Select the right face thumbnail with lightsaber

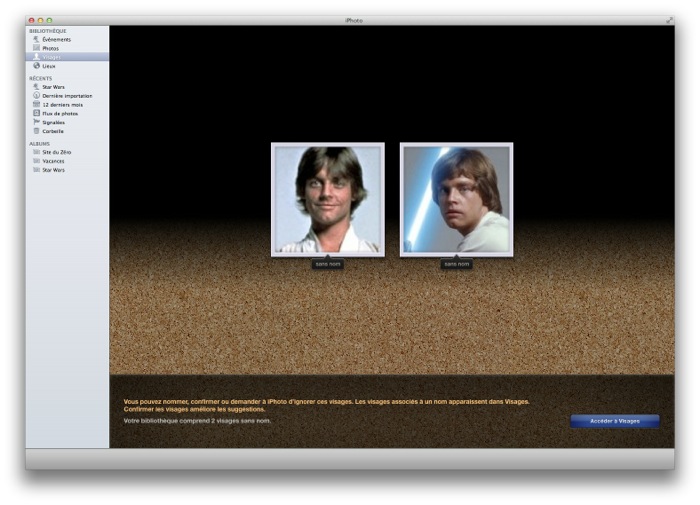(x=456, y=200)
